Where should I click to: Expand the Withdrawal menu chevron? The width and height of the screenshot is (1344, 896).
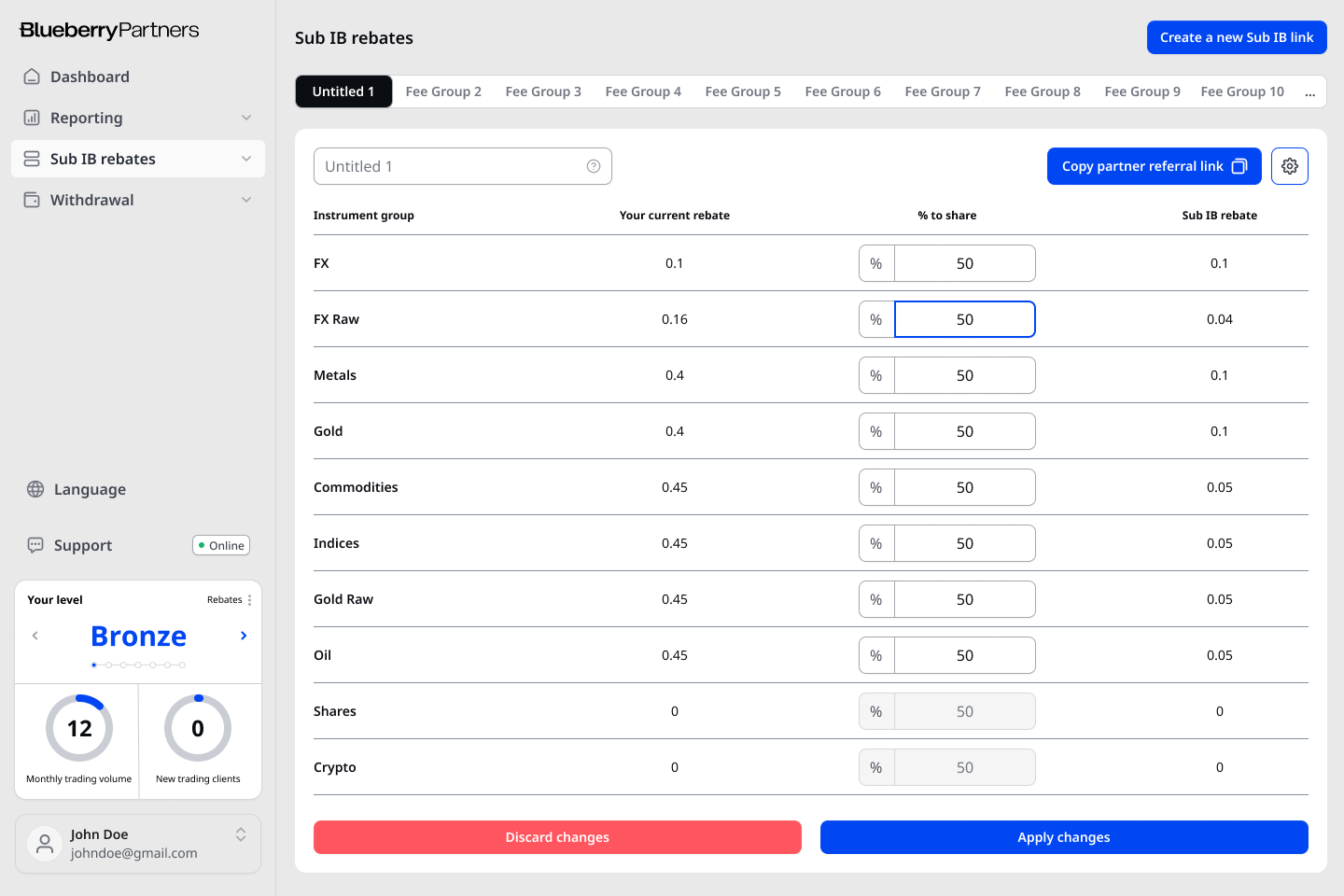pyautogui.click(x=246, y=200)
